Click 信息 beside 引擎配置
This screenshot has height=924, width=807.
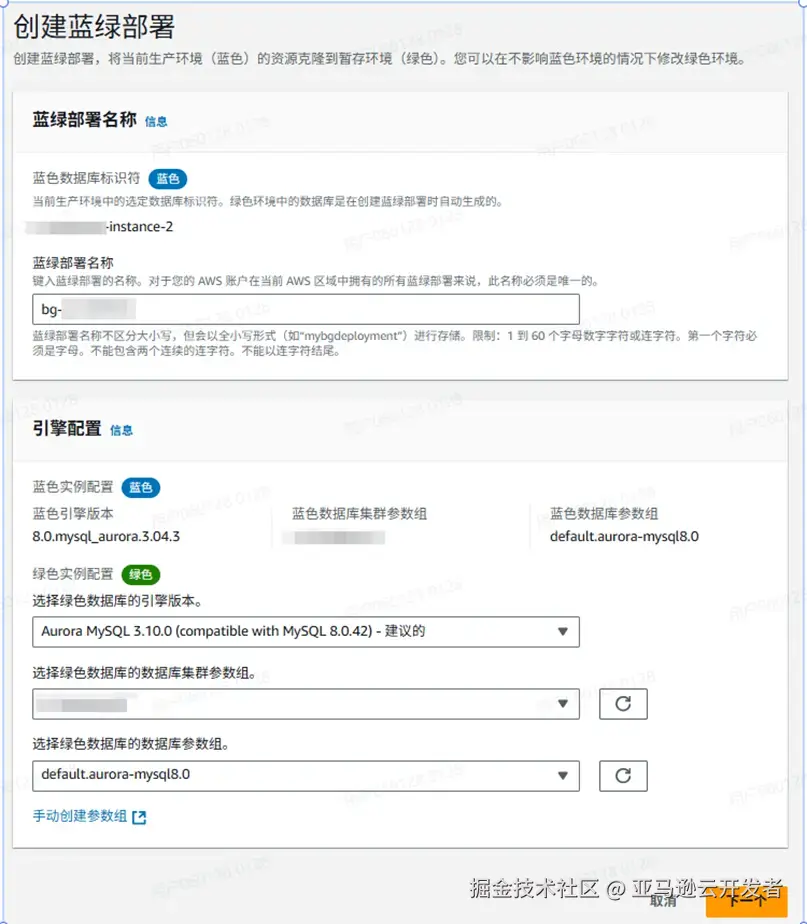122,431
